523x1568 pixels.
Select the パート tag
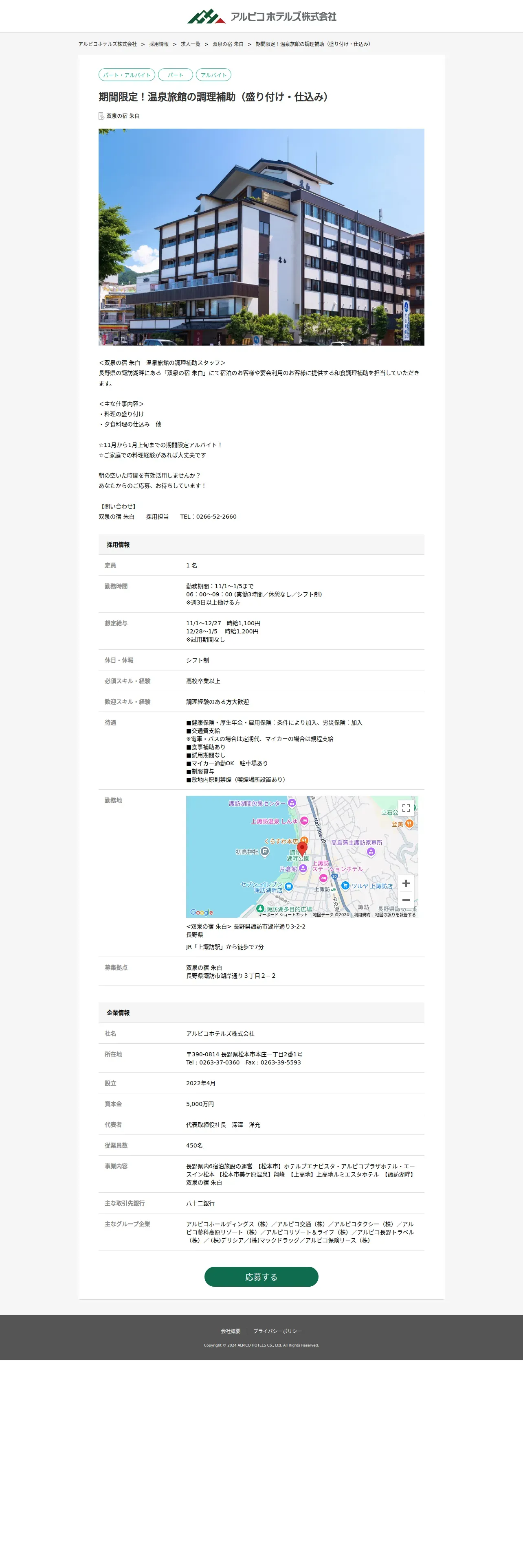pos(175,75)
